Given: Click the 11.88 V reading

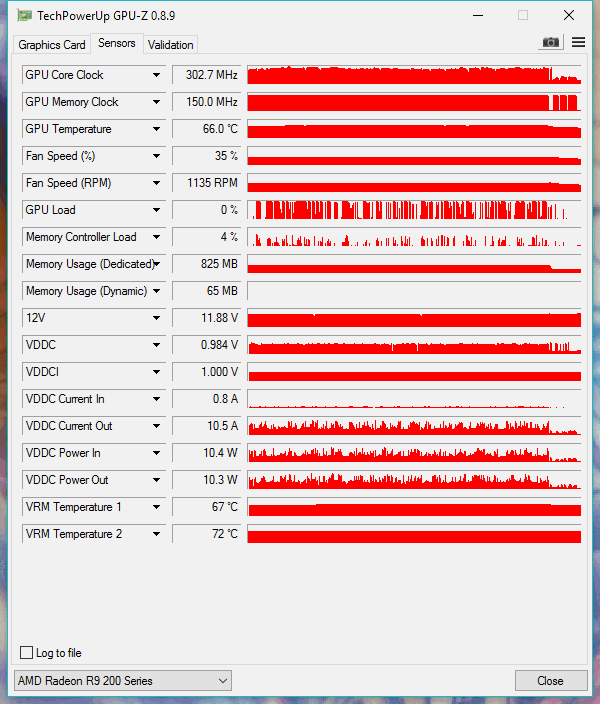Looking at the screenshot, I should (x=207, y=318).
